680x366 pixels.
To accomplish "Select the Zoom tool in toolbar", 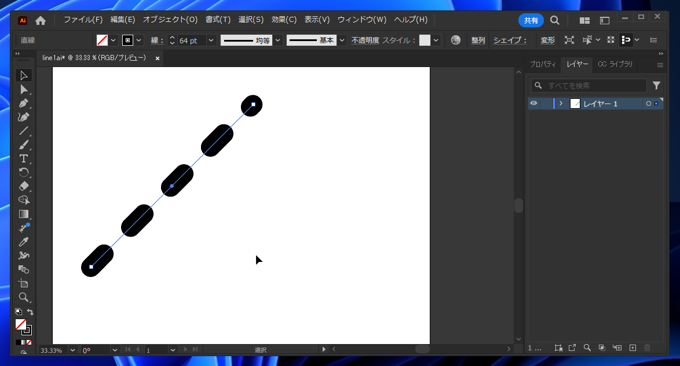I will coord(24,297).
